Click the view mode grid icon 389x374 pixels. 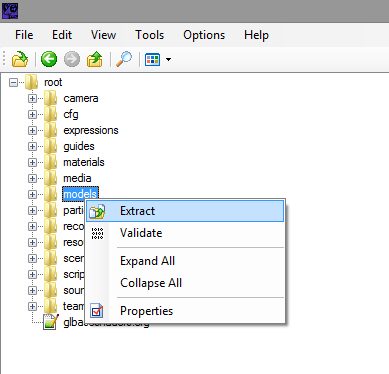[x=153, y=60]
